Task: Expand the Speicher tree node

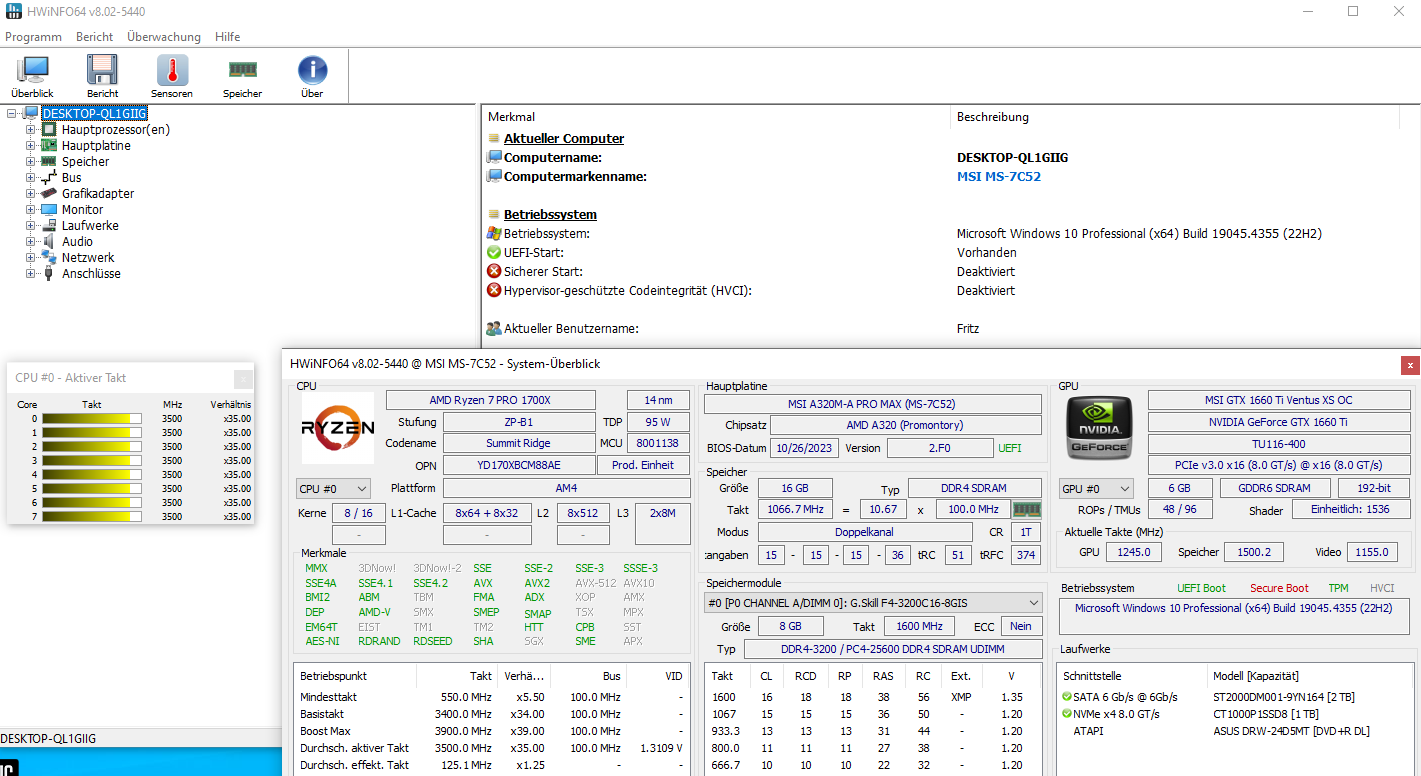Action: (30, 161)
